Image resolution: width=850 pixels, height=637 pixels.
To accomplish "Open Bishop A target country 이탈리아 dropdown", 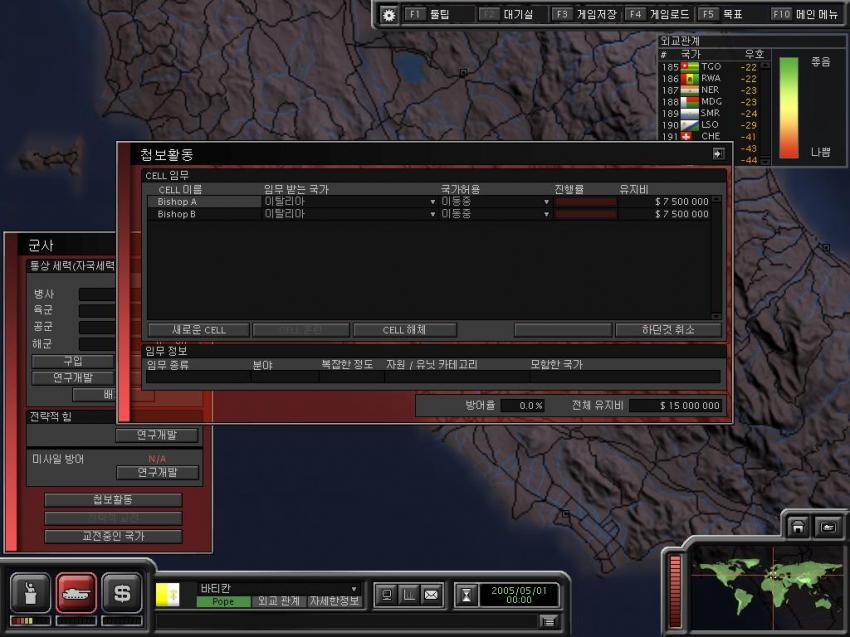I will tap(432, 202).
